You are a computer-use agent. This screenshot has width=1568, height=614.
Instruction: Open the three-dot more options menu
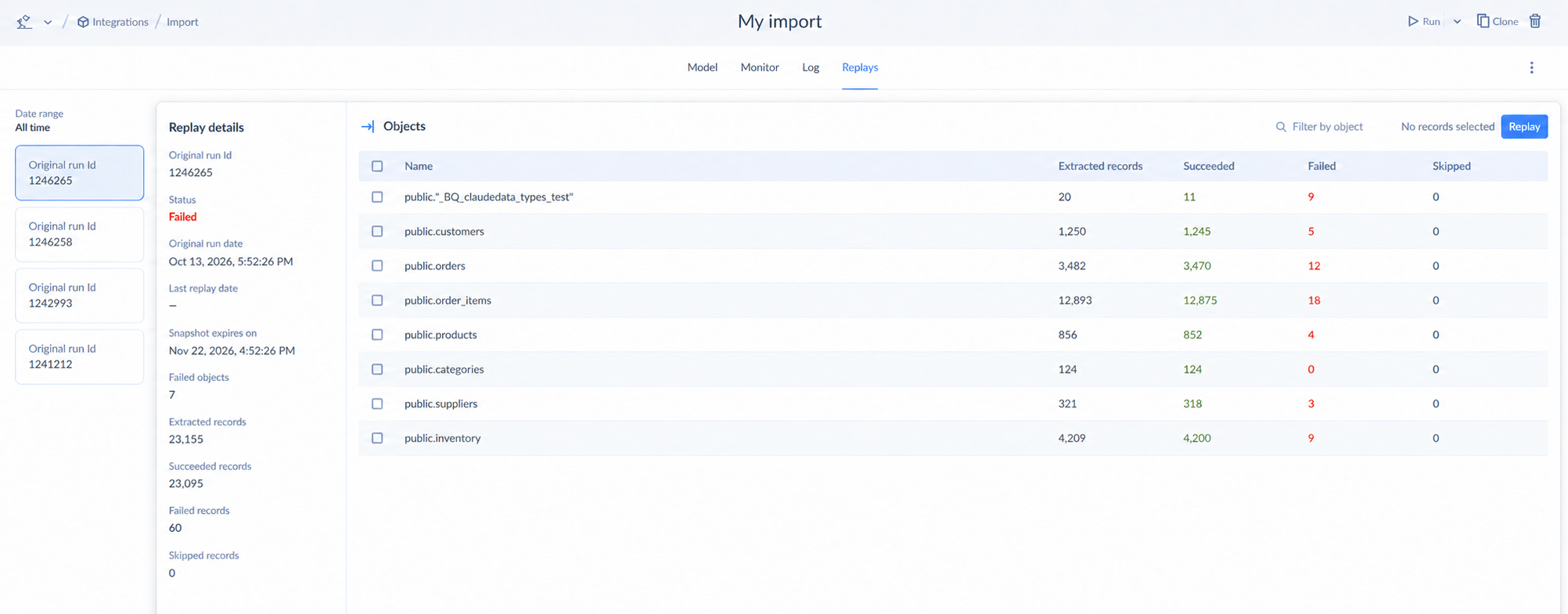pos(1531,67)
